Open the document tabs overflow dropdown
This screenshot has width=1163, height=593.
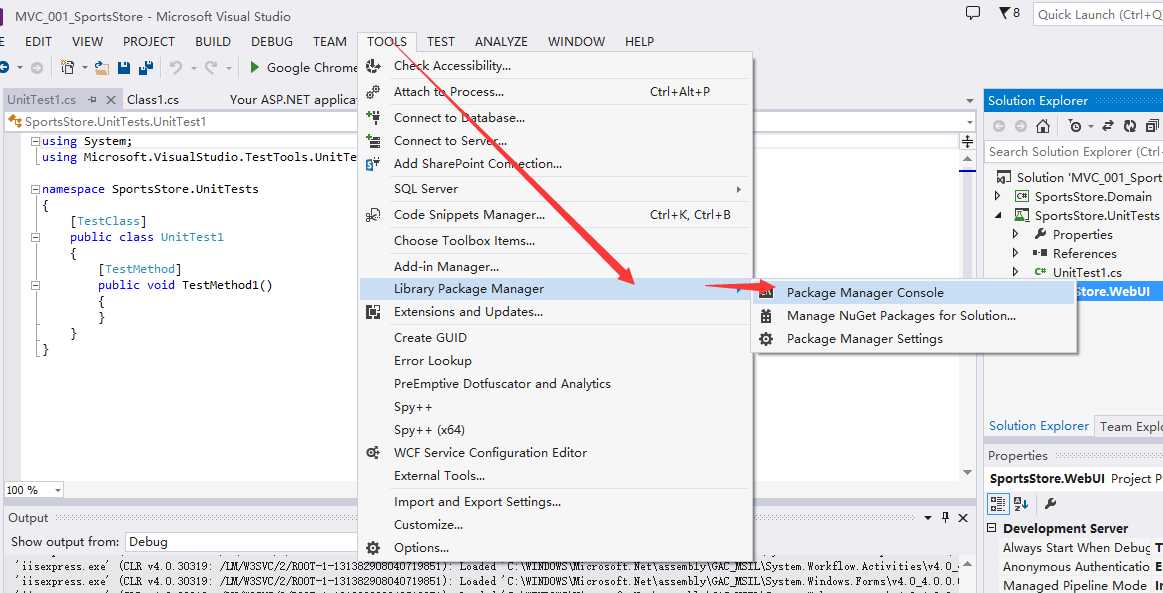(970, 100)
